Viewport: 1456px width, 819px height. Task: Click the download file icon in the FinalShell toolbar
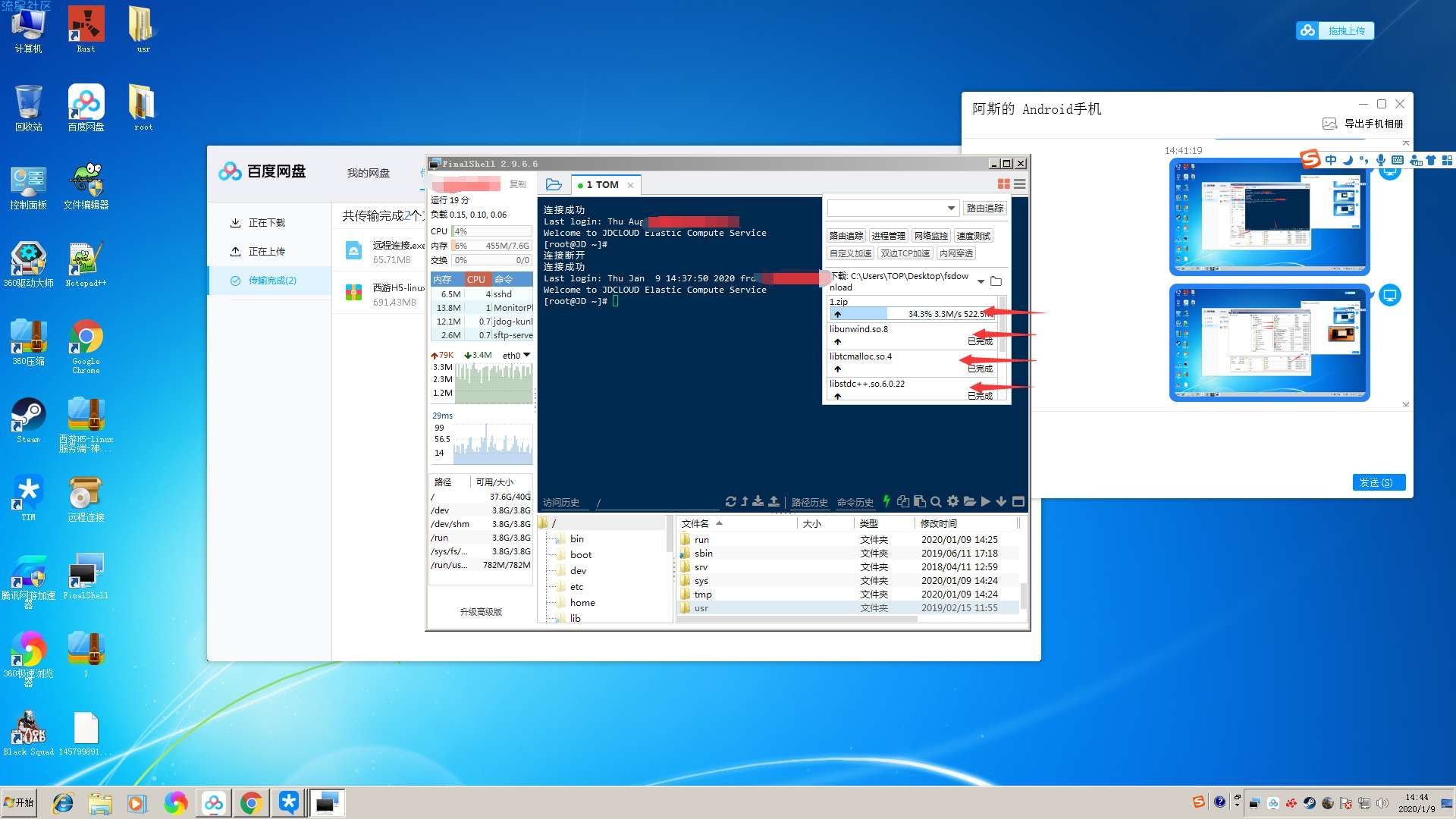coord(758,501)
